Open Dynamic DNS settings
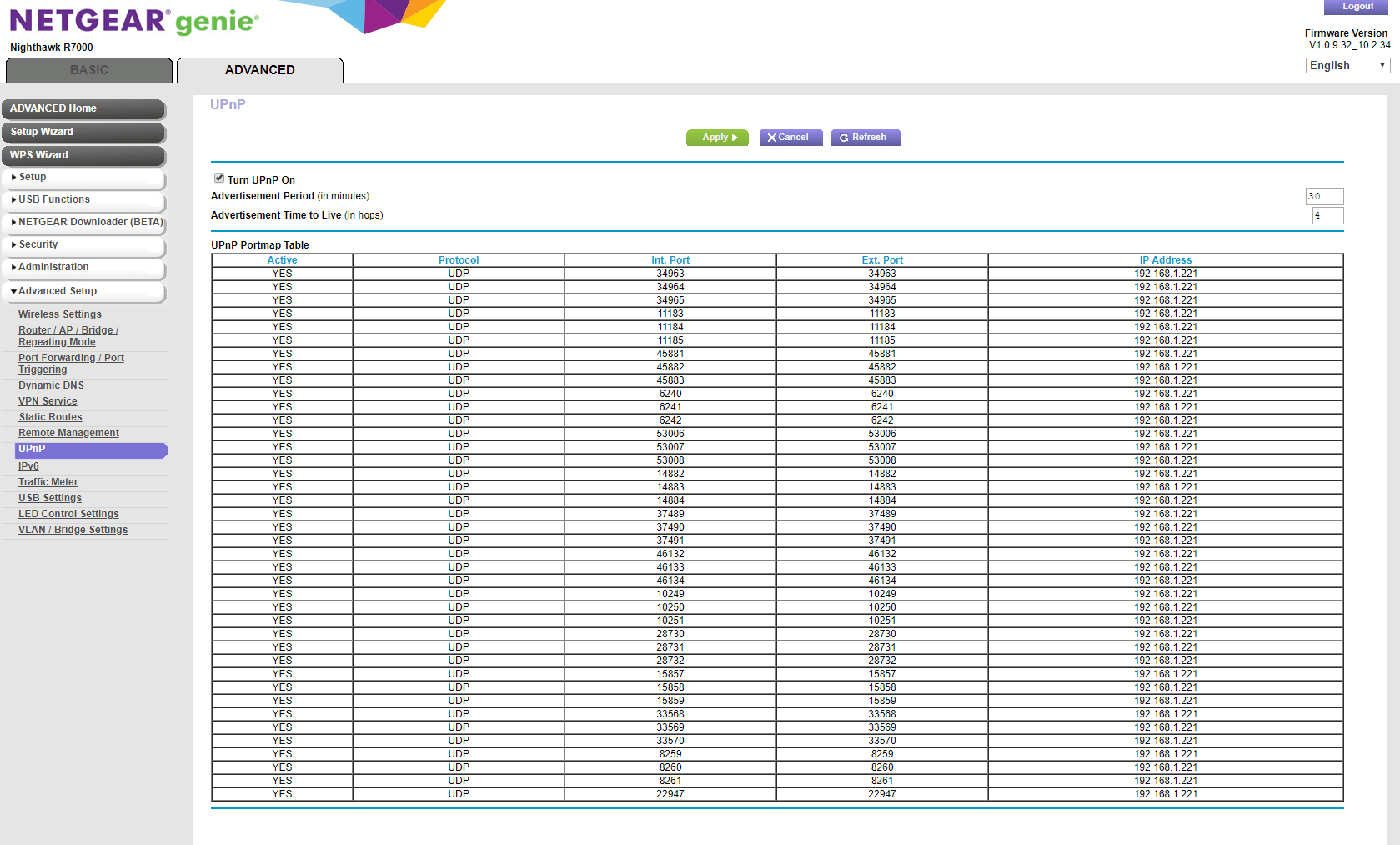1400x845 pixels. [51, 385]
